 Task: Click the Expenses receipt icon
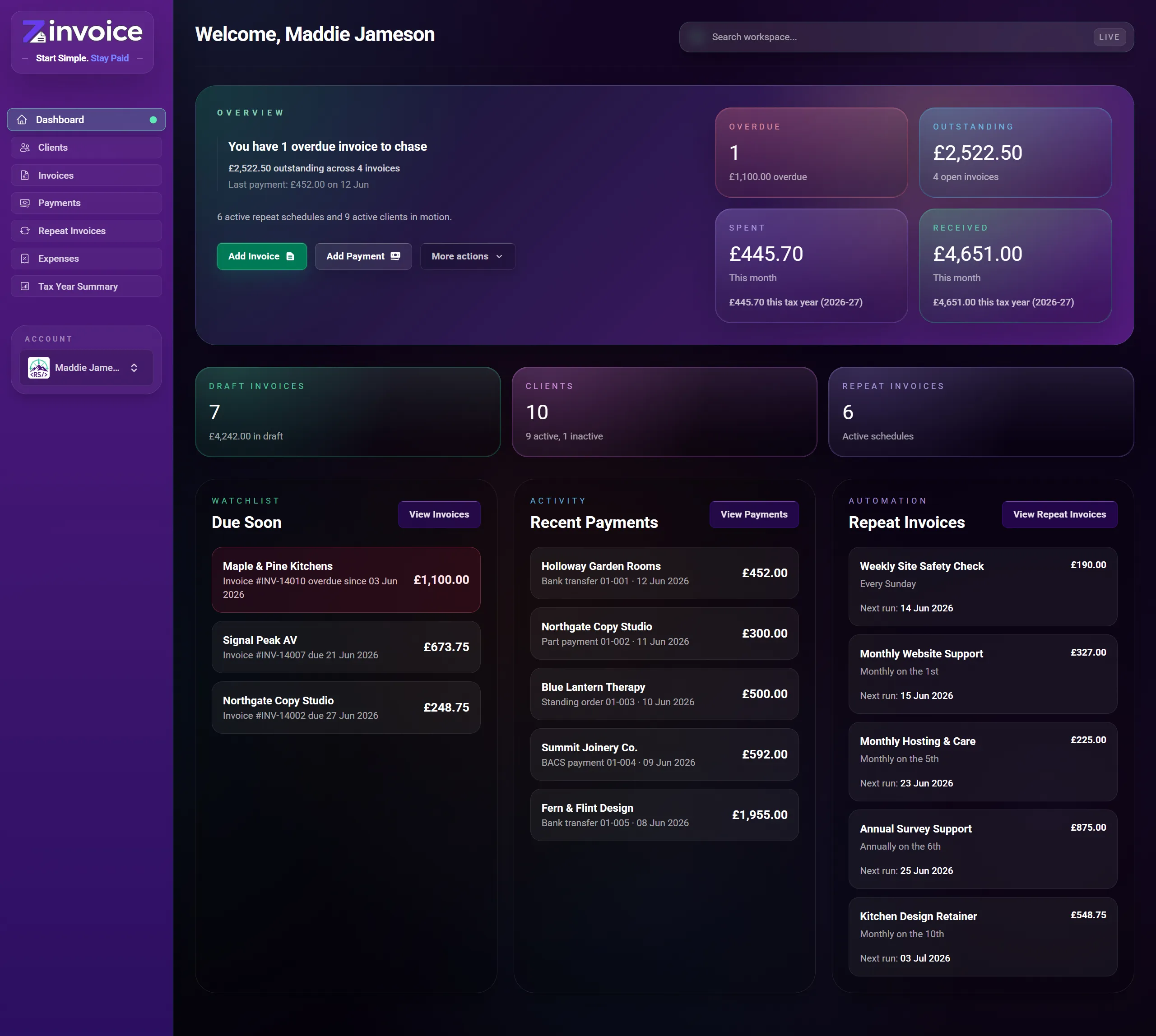pos(25,259)
